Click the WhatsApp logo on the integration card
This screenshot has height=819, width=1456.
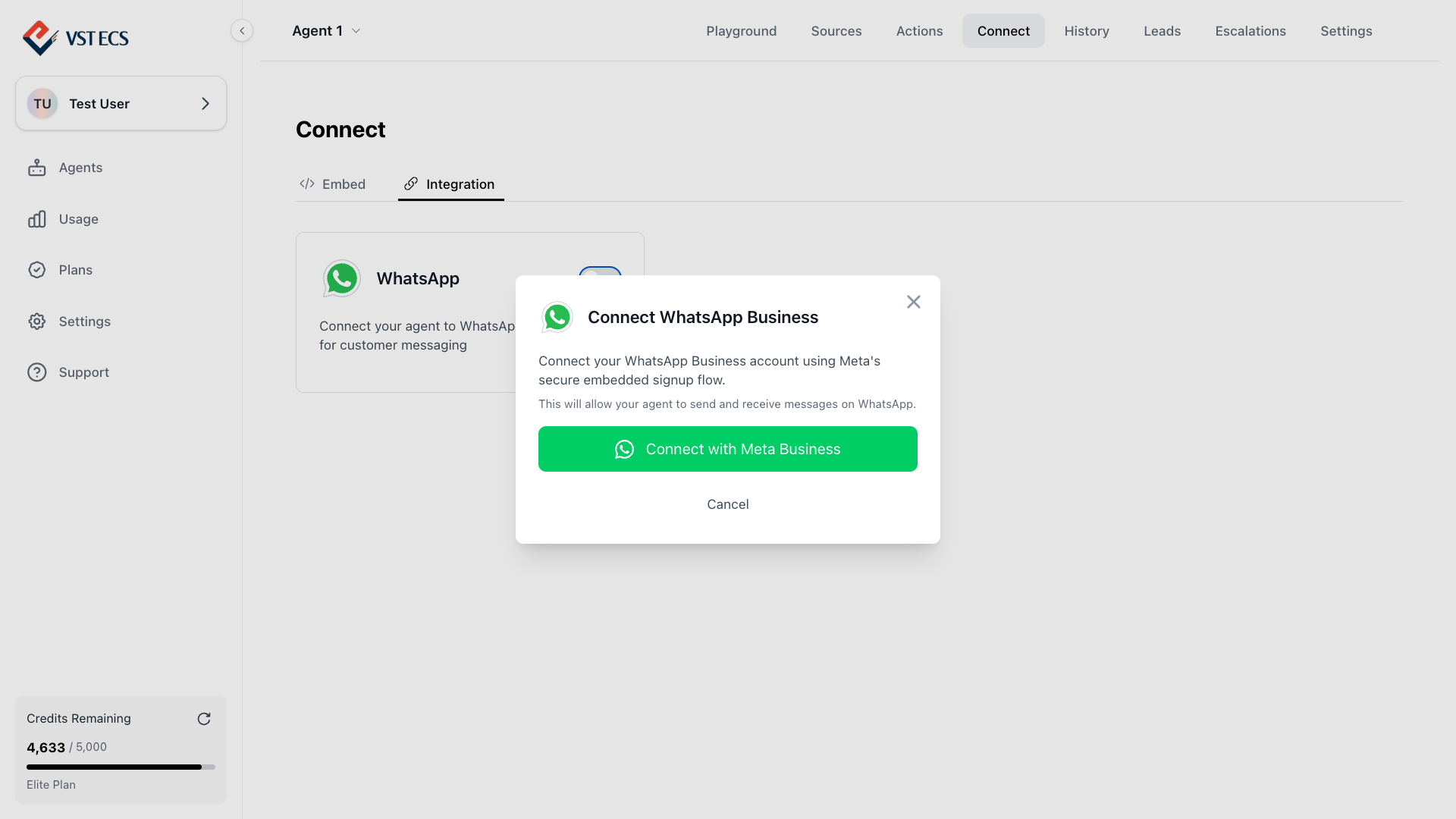pyautogui.click(x=342, y=278)
